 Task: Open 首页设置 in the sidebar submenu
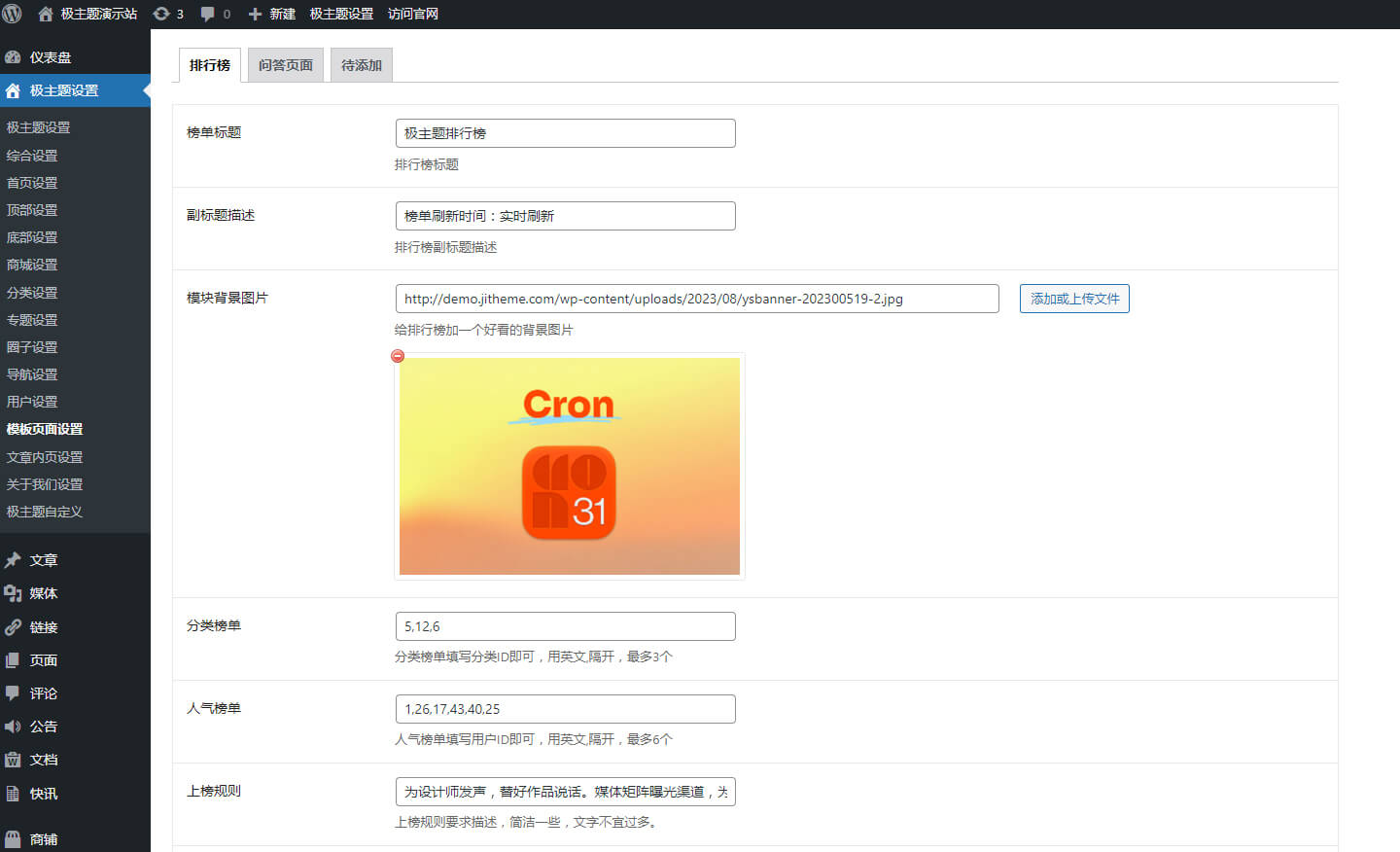coord(32,183)
